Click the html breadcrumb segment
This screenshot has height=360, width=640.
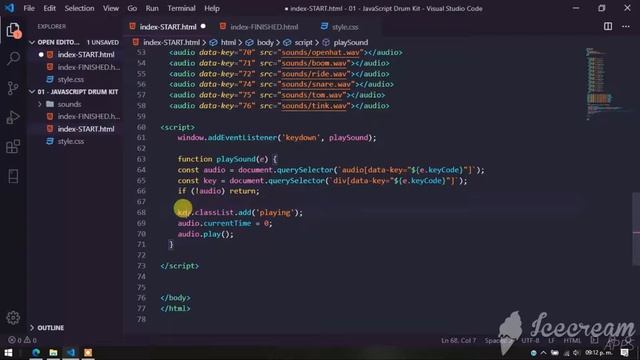click(228, 42)
